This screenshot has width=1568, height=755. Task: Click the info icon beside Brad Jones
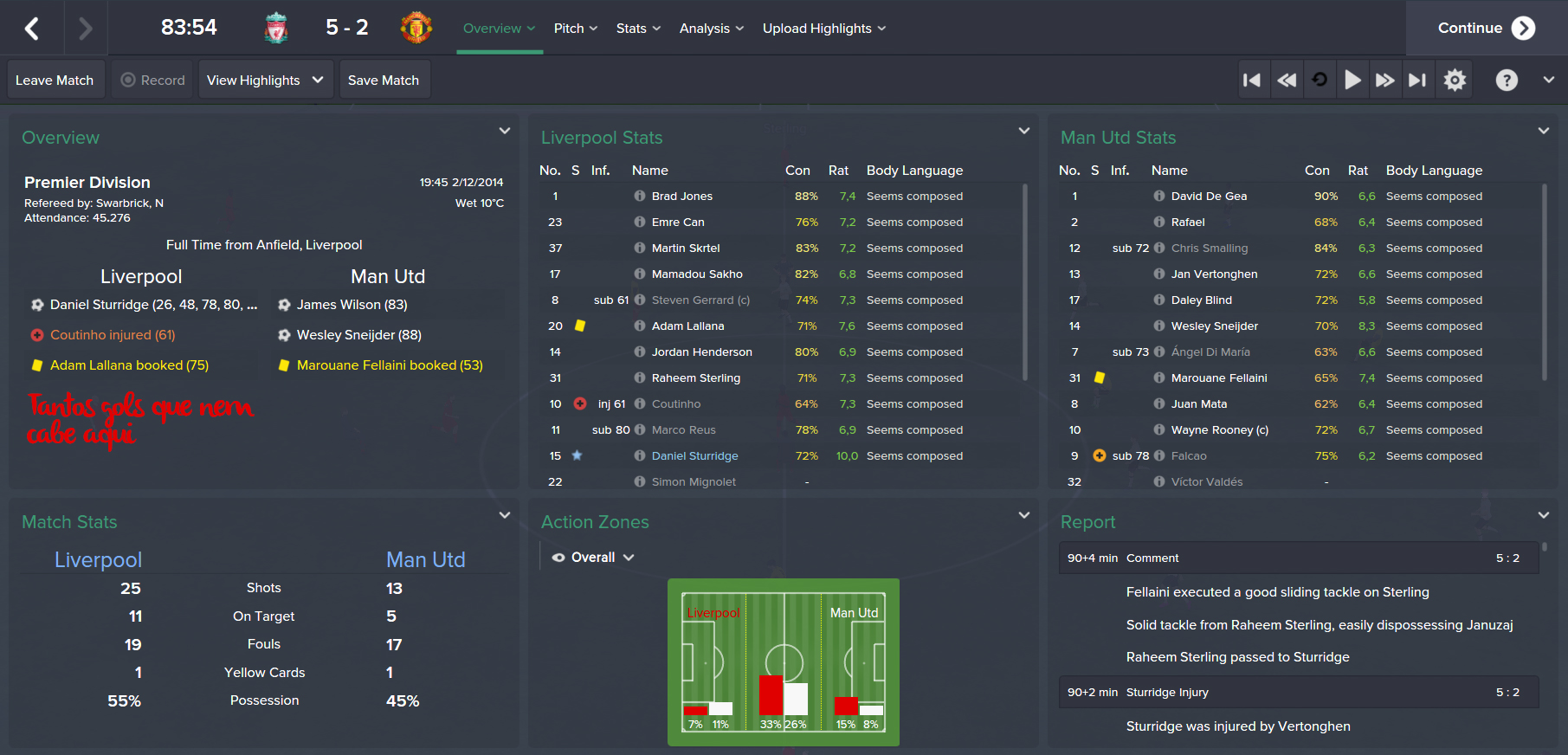pos(640,197)
